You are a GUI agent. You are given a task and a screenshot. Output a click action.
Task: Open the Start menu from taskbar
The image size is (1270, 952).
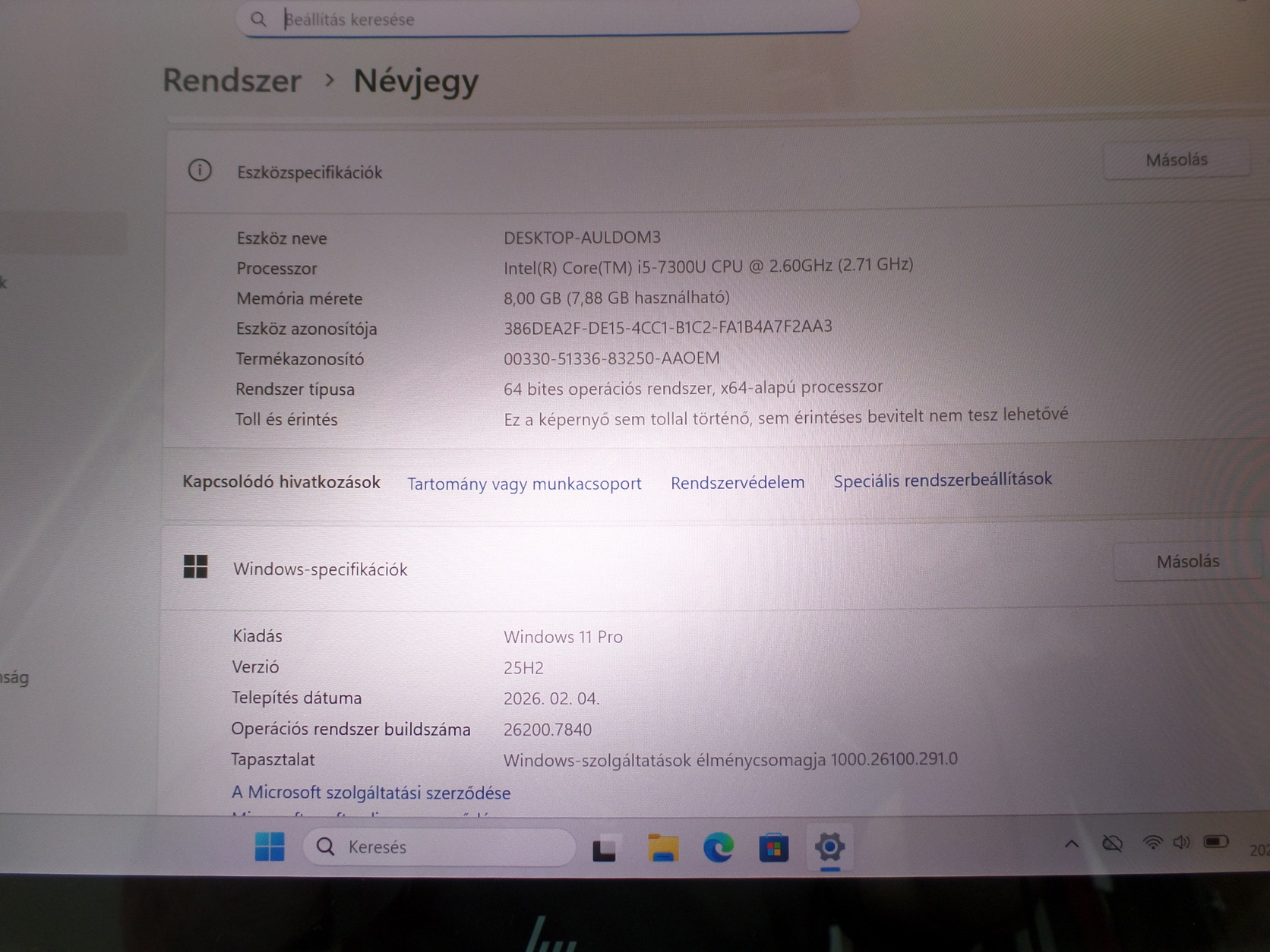[x=270, y=846]
